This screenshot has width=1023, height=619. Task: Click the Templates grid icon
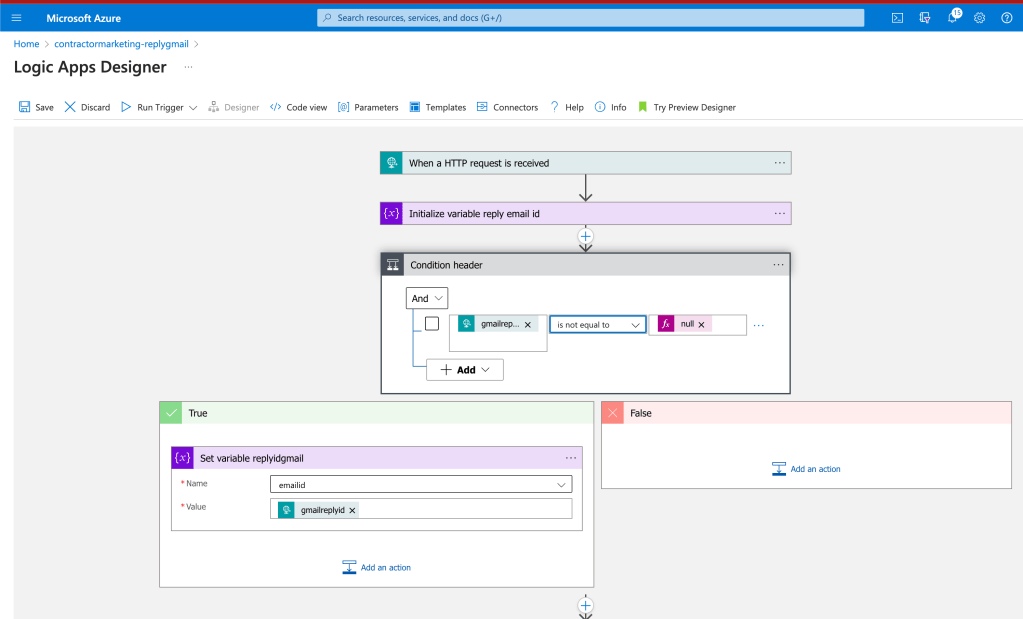tap(414, 107)
